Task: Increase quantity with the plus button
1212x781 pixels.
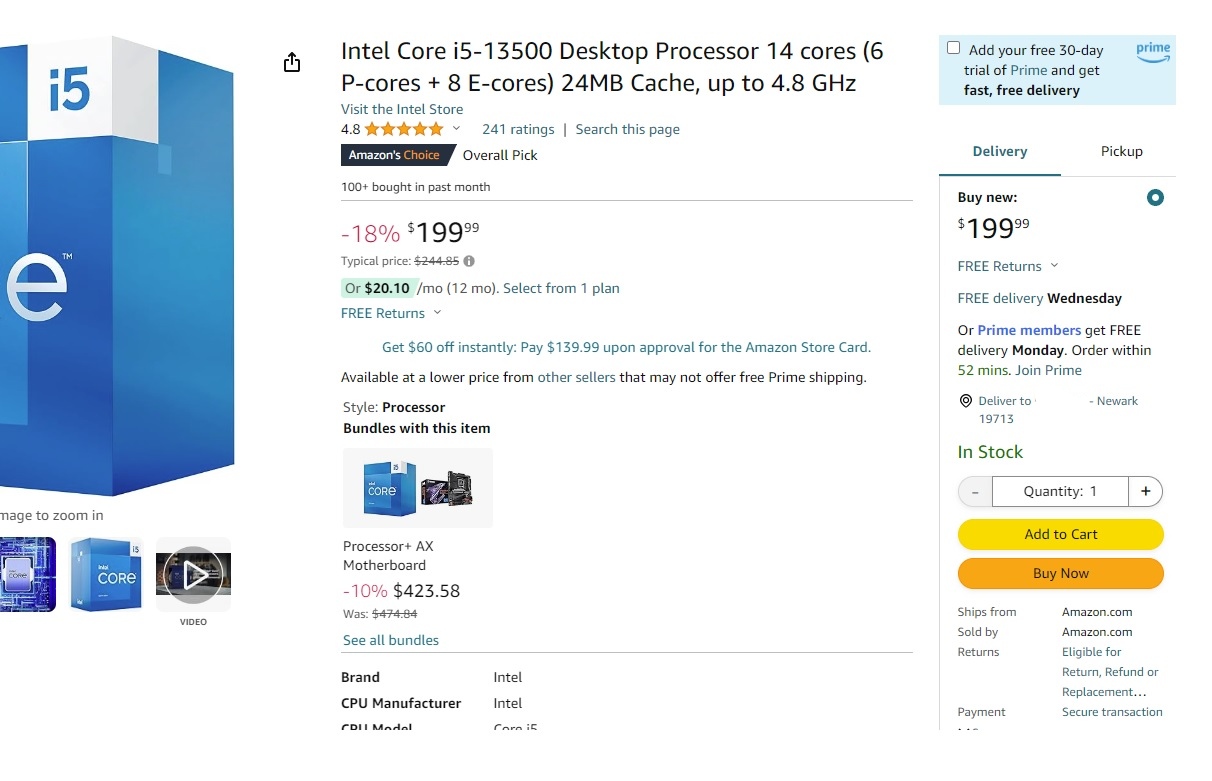Action: (x=1145, y=491)
